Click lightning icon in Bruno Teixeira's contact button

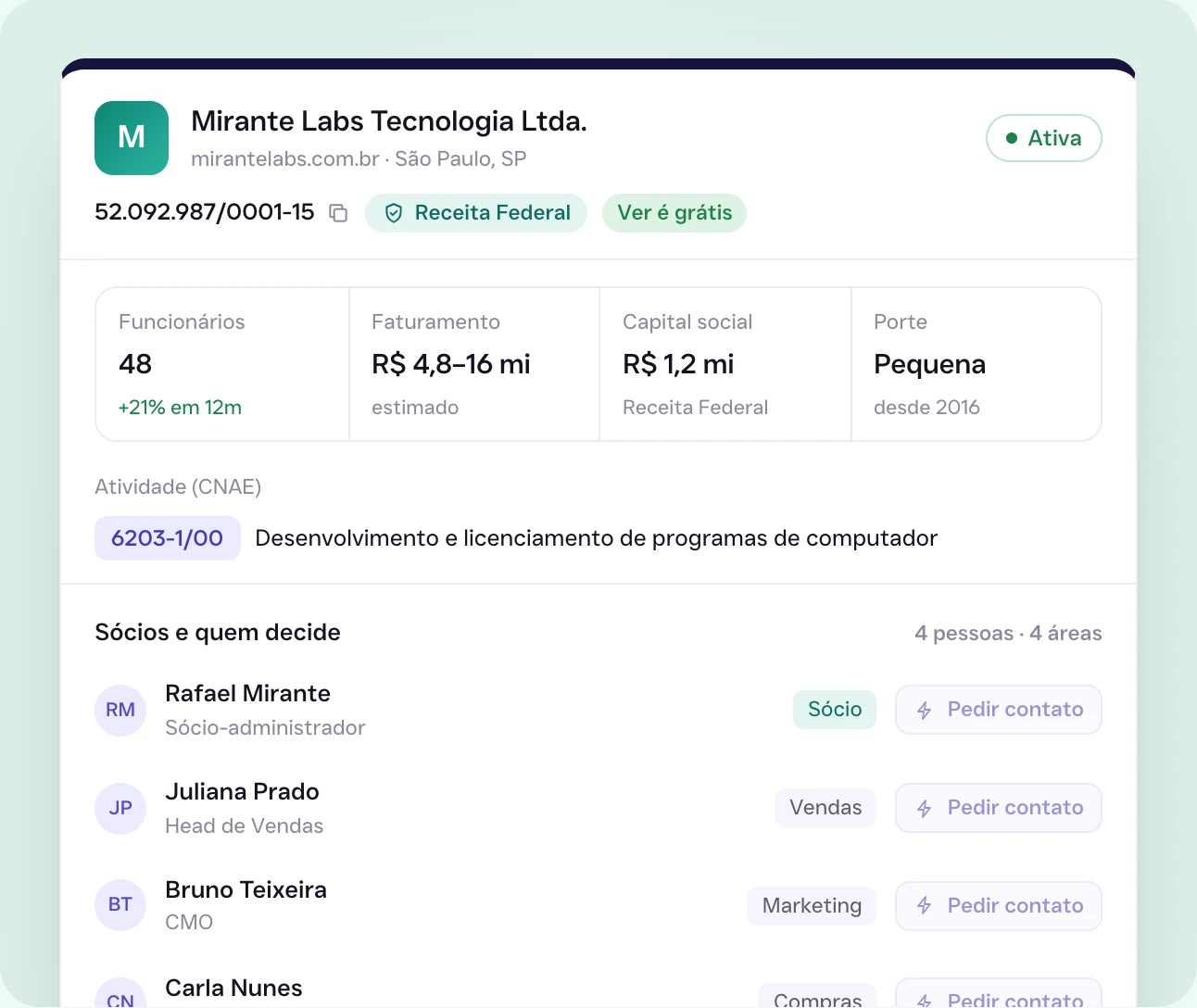tap(924, 905)
